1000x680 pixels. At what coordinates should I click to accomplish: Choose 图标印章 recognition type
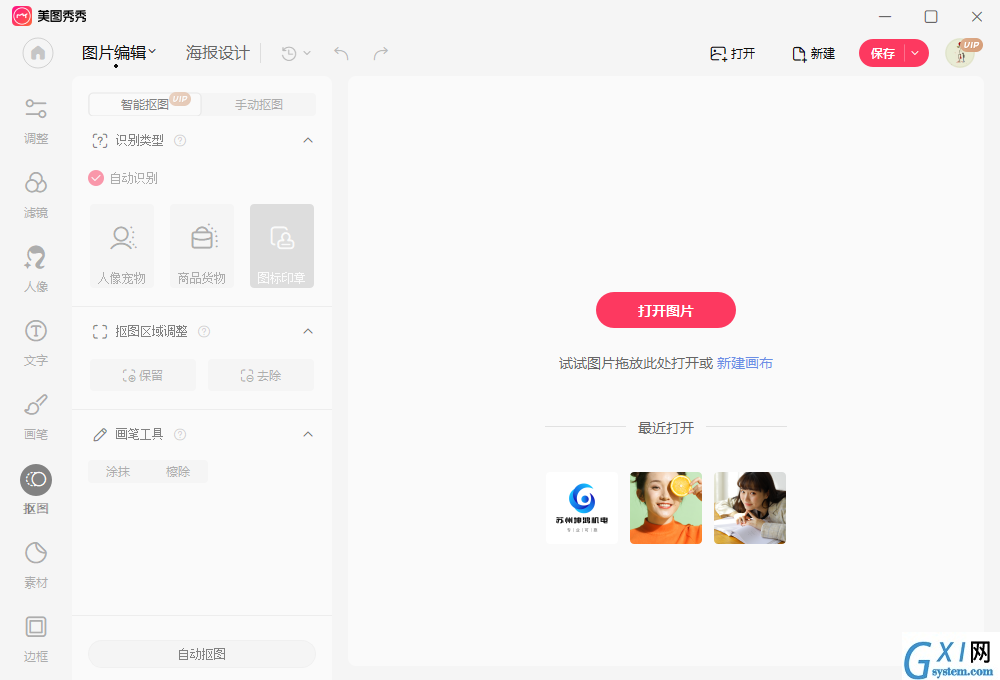(x=282, y=246)
